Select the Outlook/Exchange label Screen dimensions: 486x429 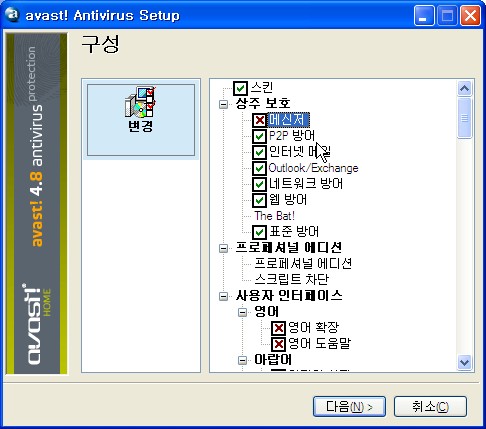tap(313, 168)
